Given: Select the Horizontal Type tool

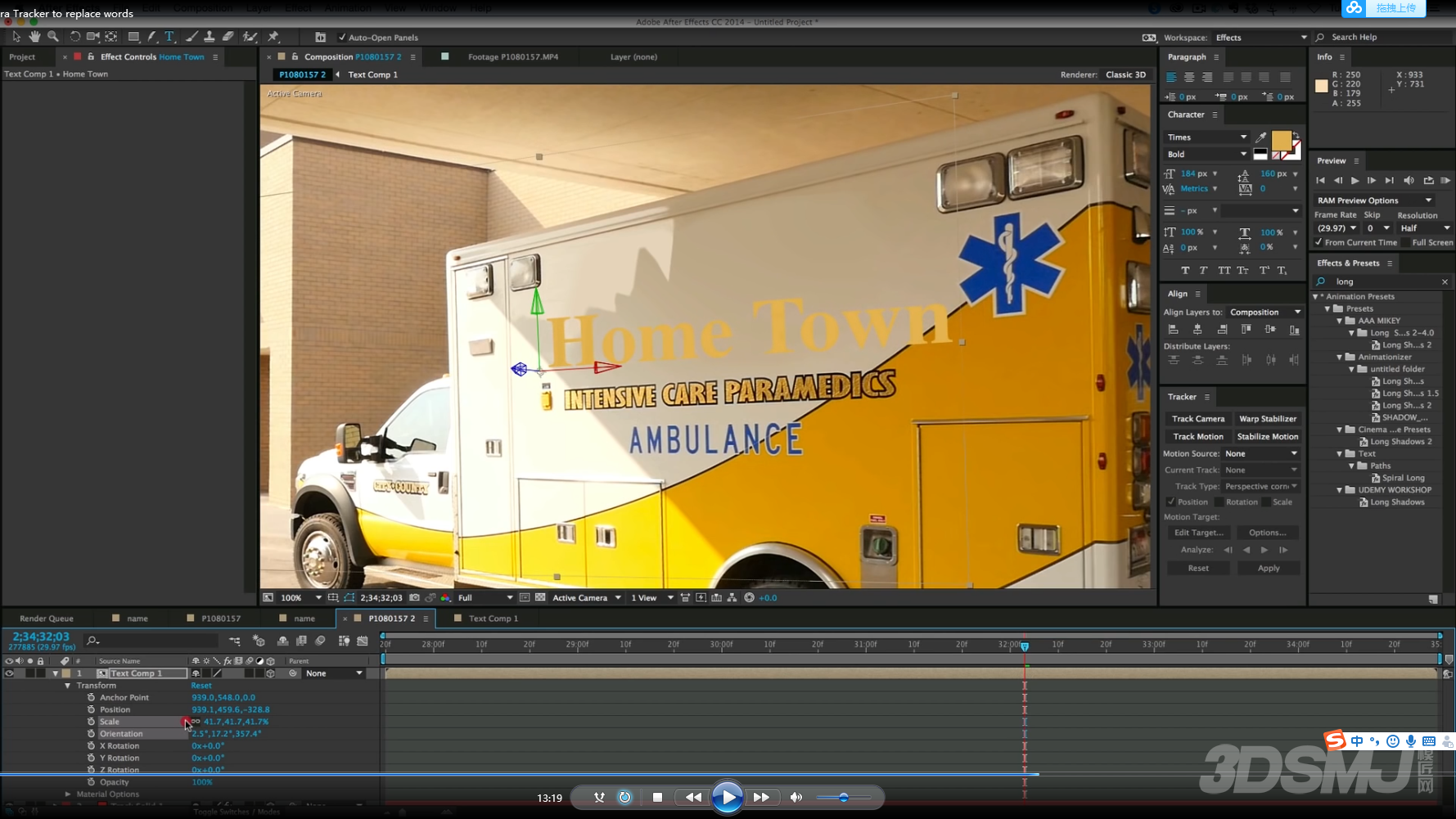Looking at the screenshot, I should click(169, 37).
